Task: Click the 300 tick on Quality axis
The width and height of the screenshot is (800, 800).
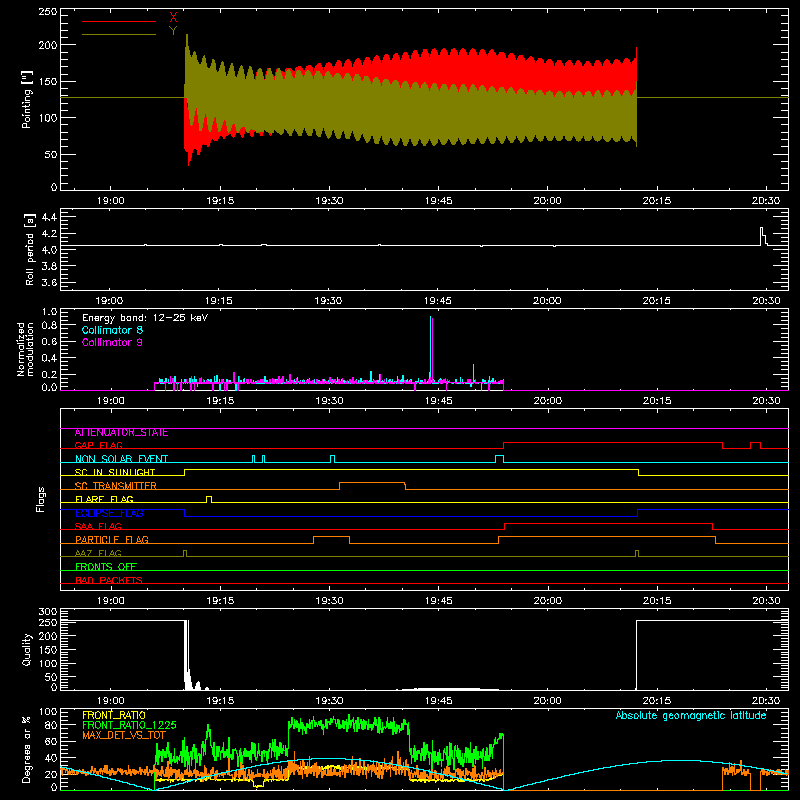Action: click(x=47, y=612)
